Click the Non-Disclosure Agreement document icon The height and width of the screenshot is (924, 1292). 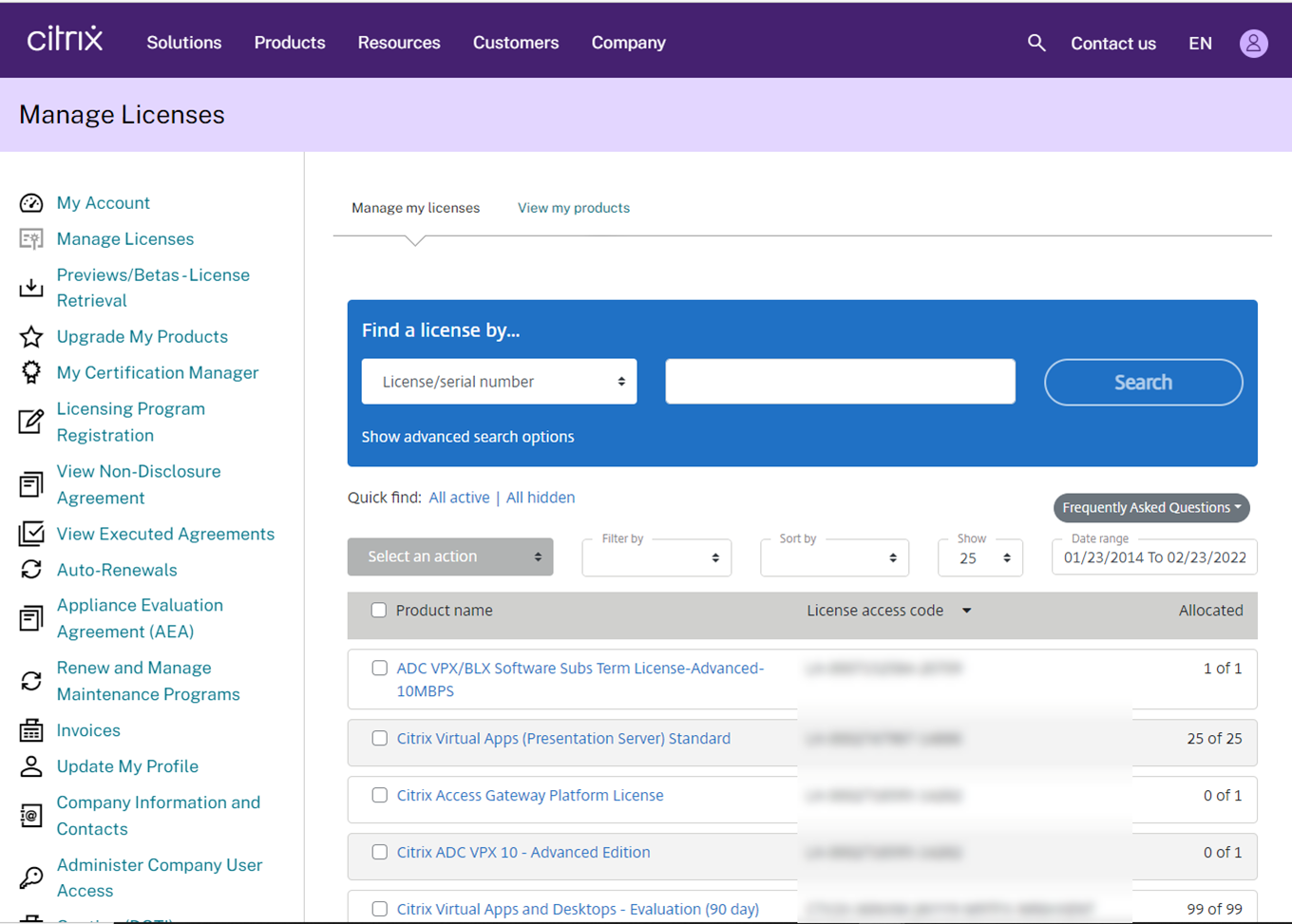pos(31,484)
